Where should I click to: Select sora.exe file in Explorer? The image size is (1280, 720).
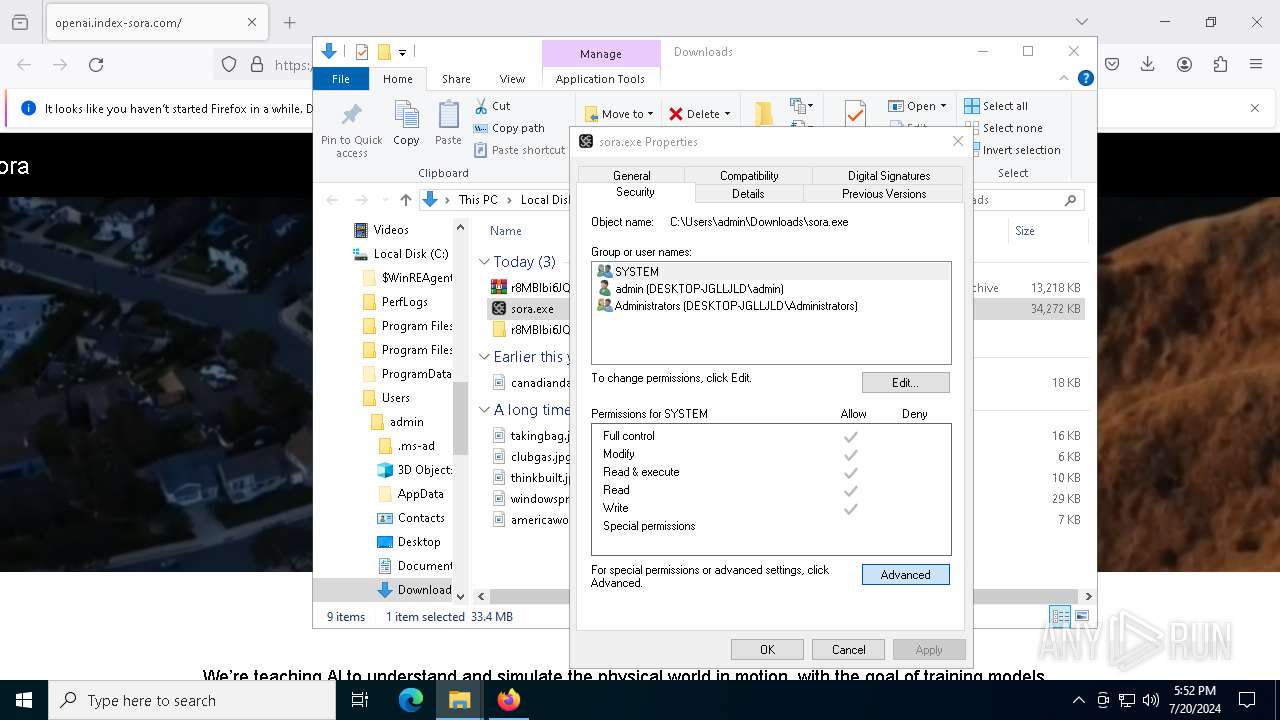pyautogui.click(x=531, y=309)
